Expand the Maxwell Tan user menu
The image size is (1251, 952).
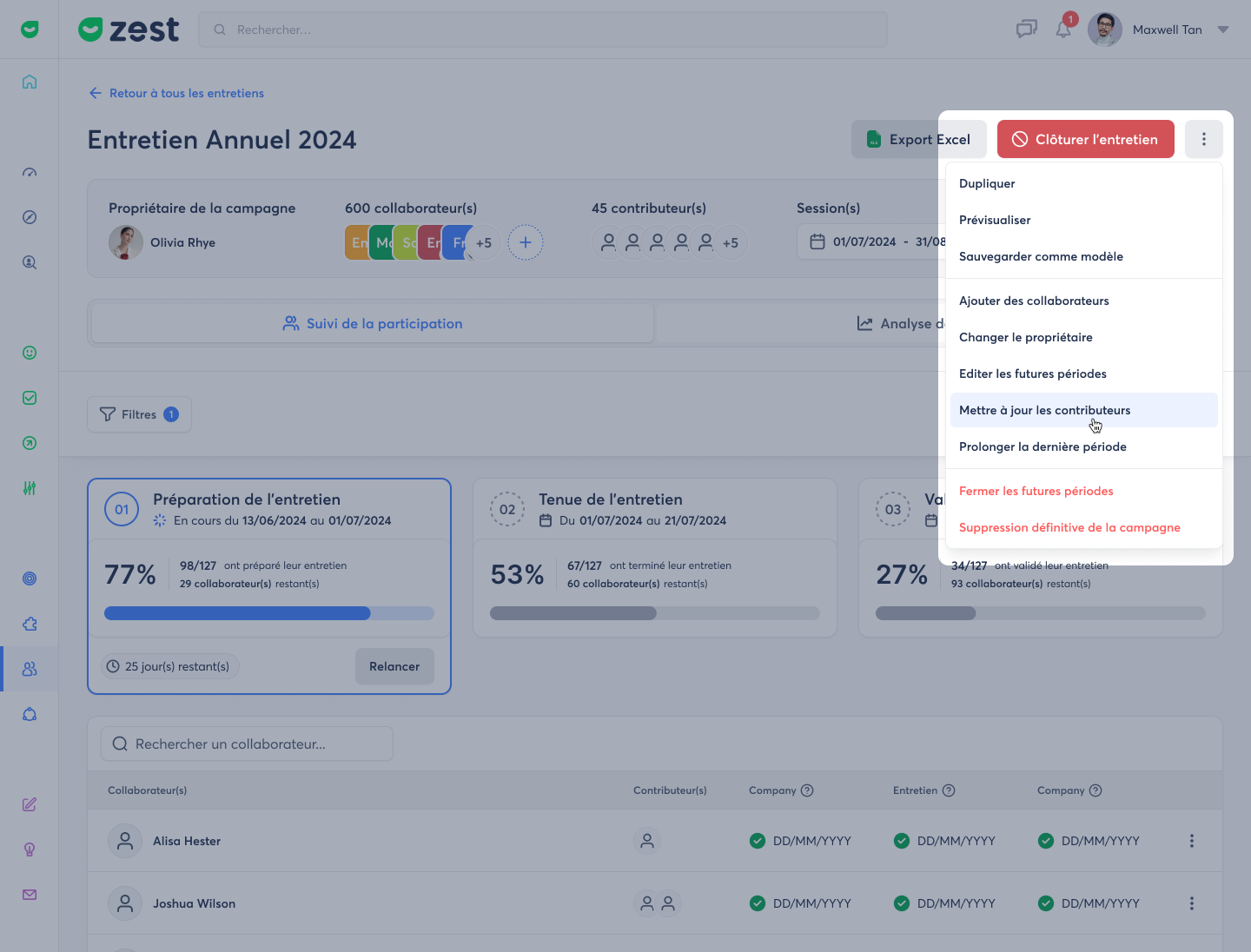point(1223,30)
